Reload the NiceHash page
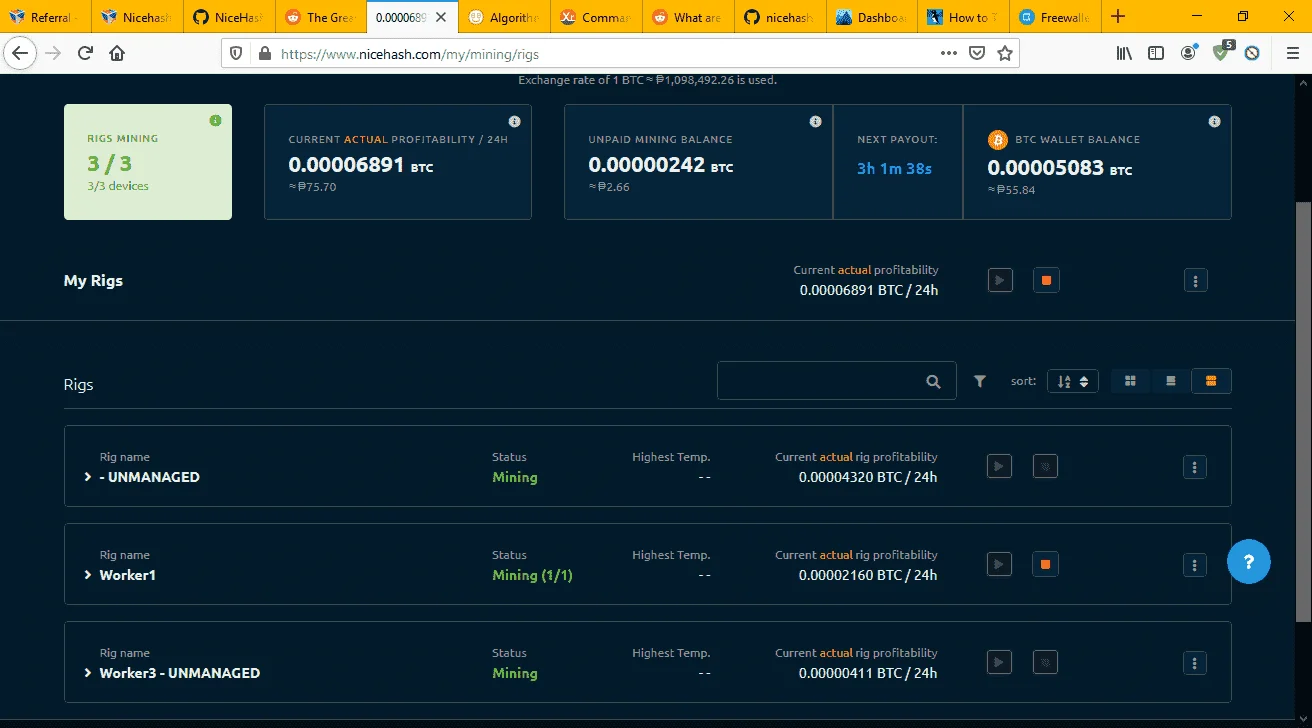Image resolution: width=1312 pixels, height=728 pixels. click(x=86, y=53)
